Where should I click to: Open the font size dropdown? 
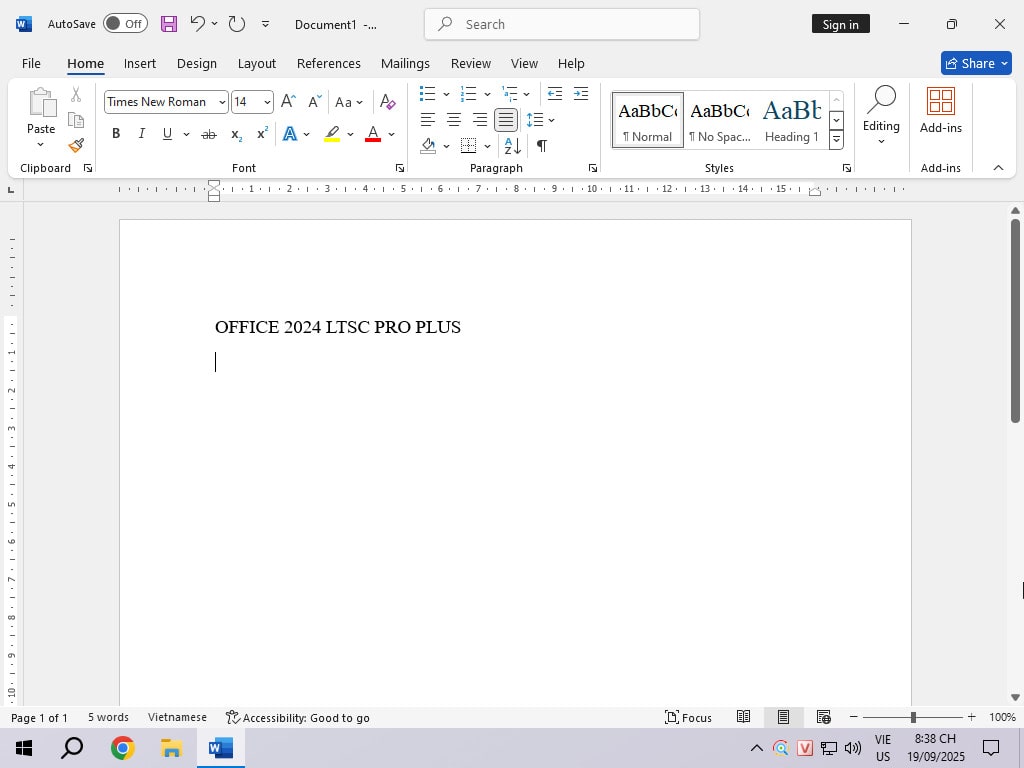267,103
